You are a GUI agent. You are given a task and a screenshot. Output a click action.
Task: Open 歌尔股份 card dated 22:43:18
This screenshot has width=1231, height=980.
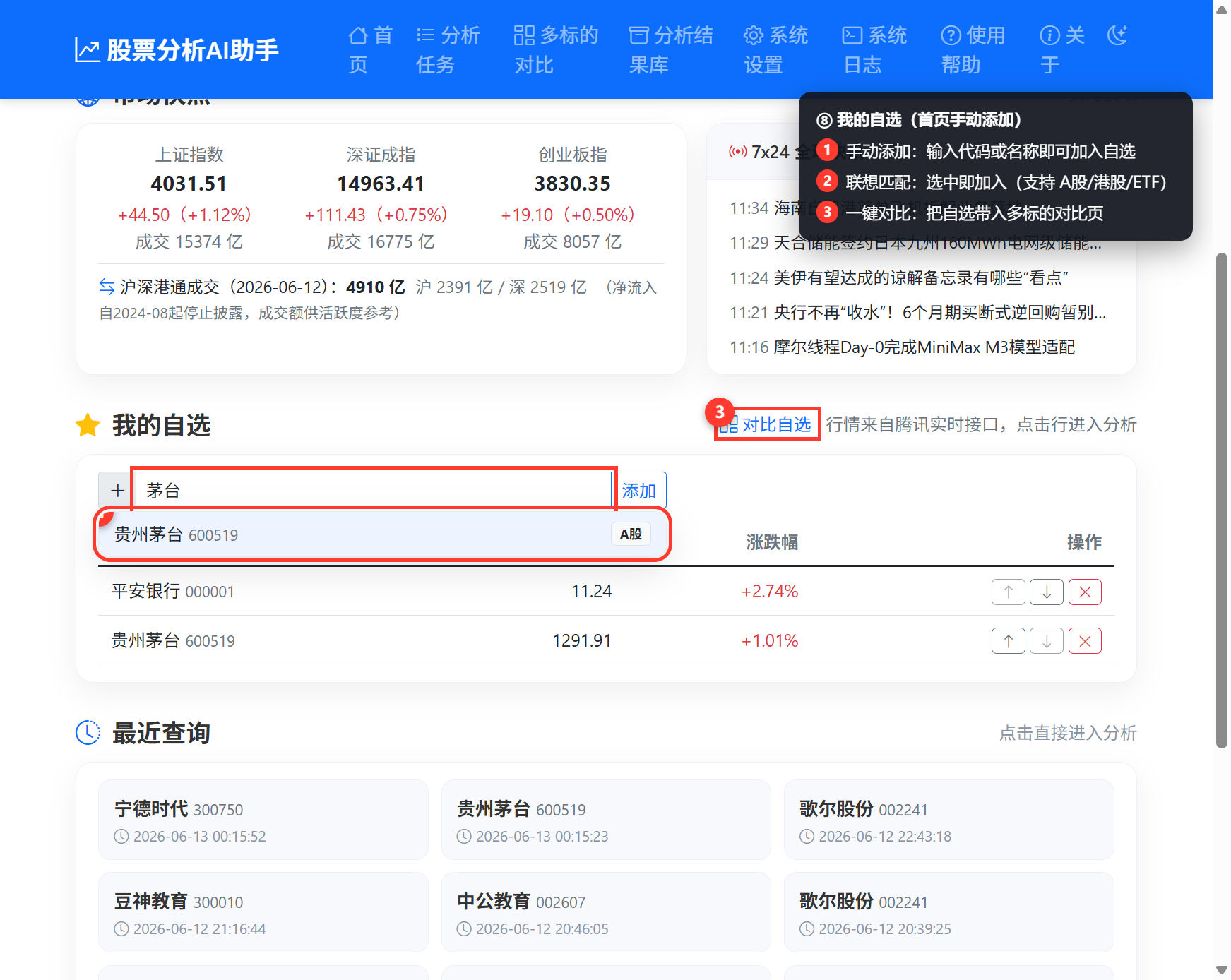pyautogui.click(x=948, y=820)
